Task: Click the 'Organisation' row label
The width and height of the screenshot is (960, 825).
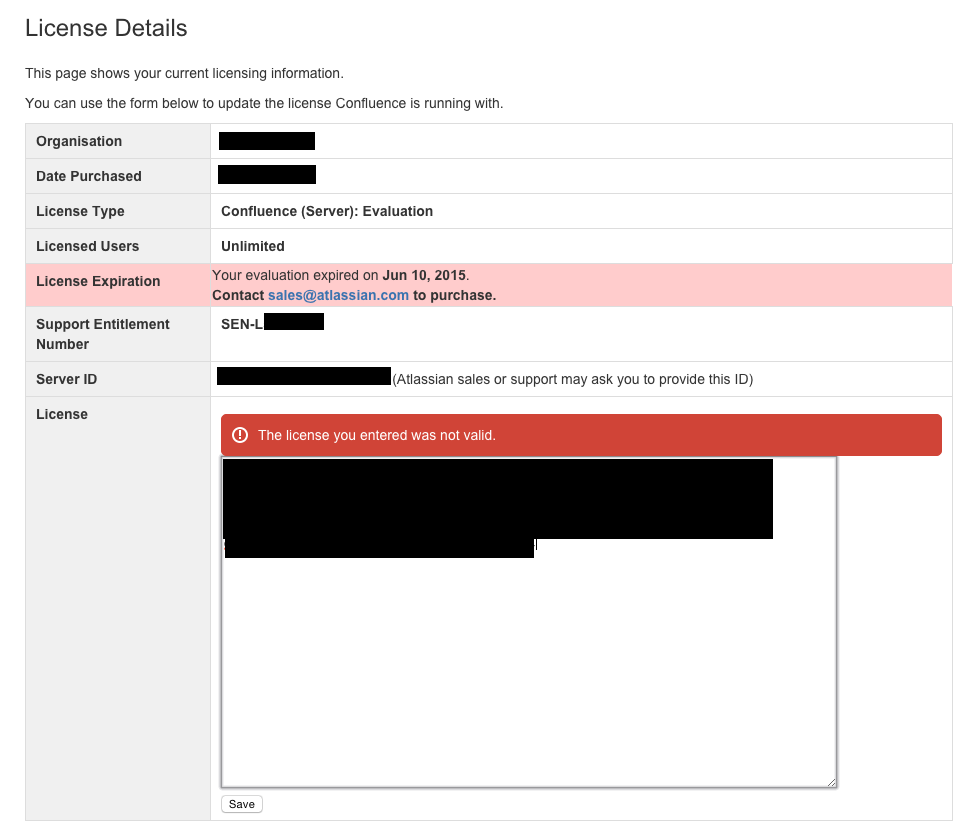Action: 79,141
